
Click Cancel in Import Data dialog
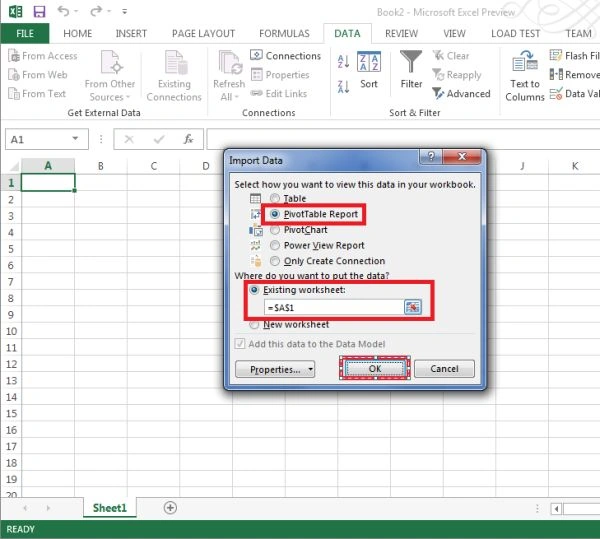pos(444,369)
